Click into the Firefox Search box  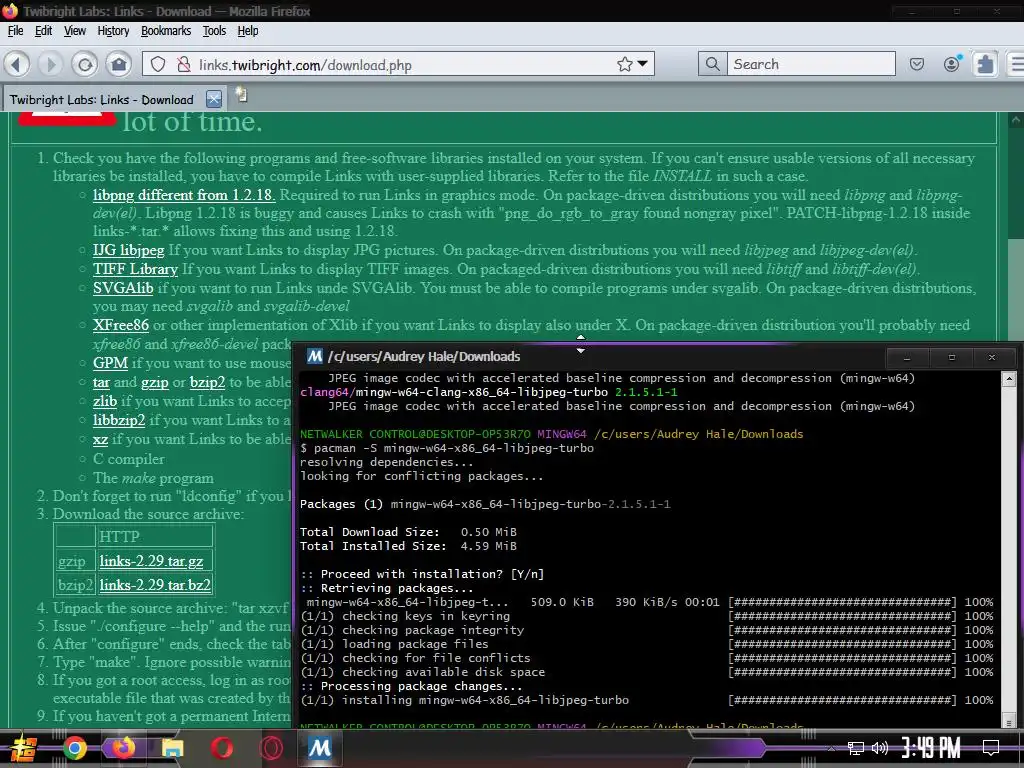point(811,64)
